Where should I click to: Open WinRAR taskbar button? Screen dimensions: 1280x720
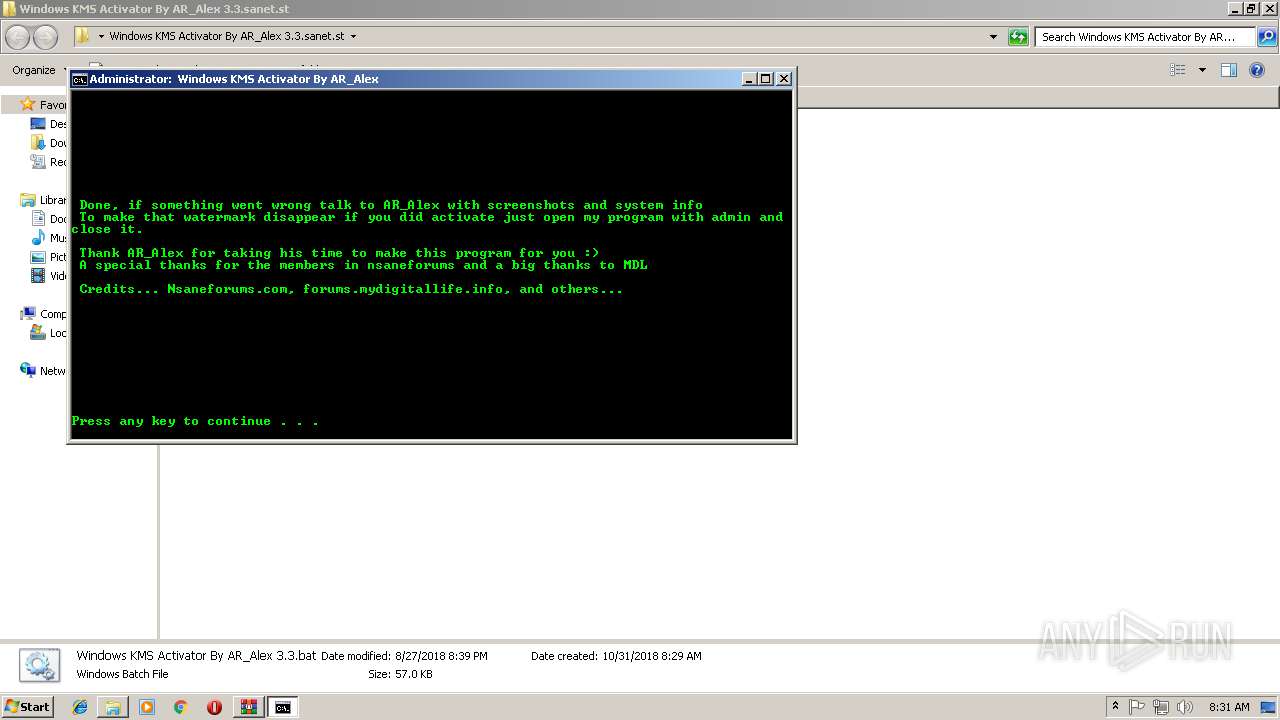click(x=248, y=707)
